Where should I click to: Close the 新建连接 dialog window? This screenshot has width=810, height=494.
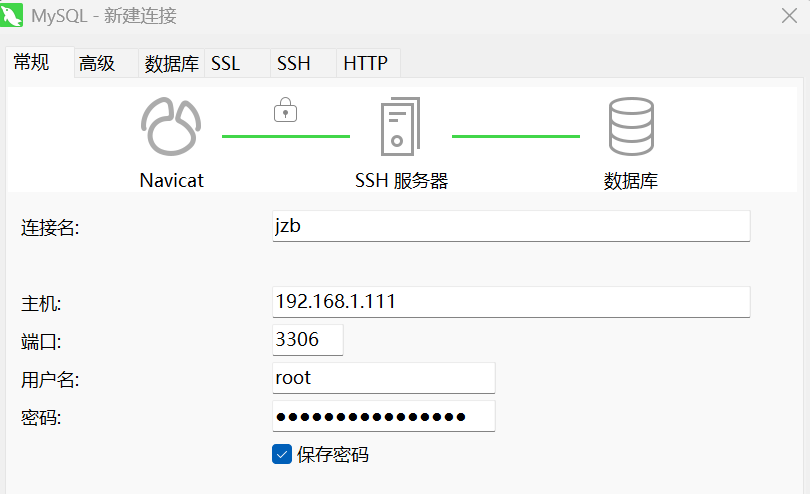click(788, 16)
